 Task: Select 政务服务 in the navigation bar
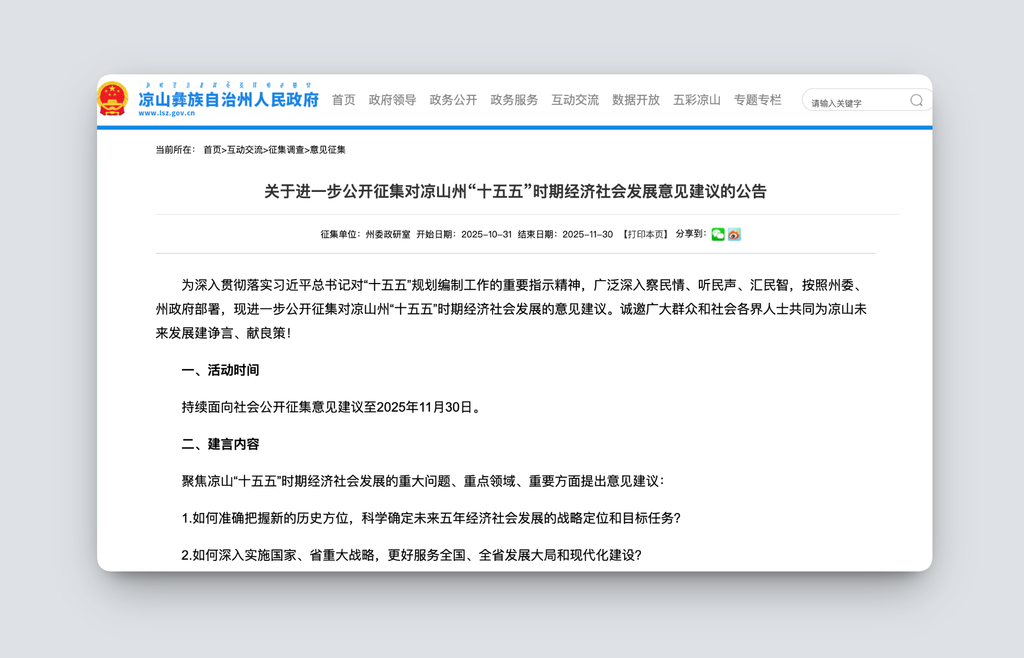pos(514,100)
